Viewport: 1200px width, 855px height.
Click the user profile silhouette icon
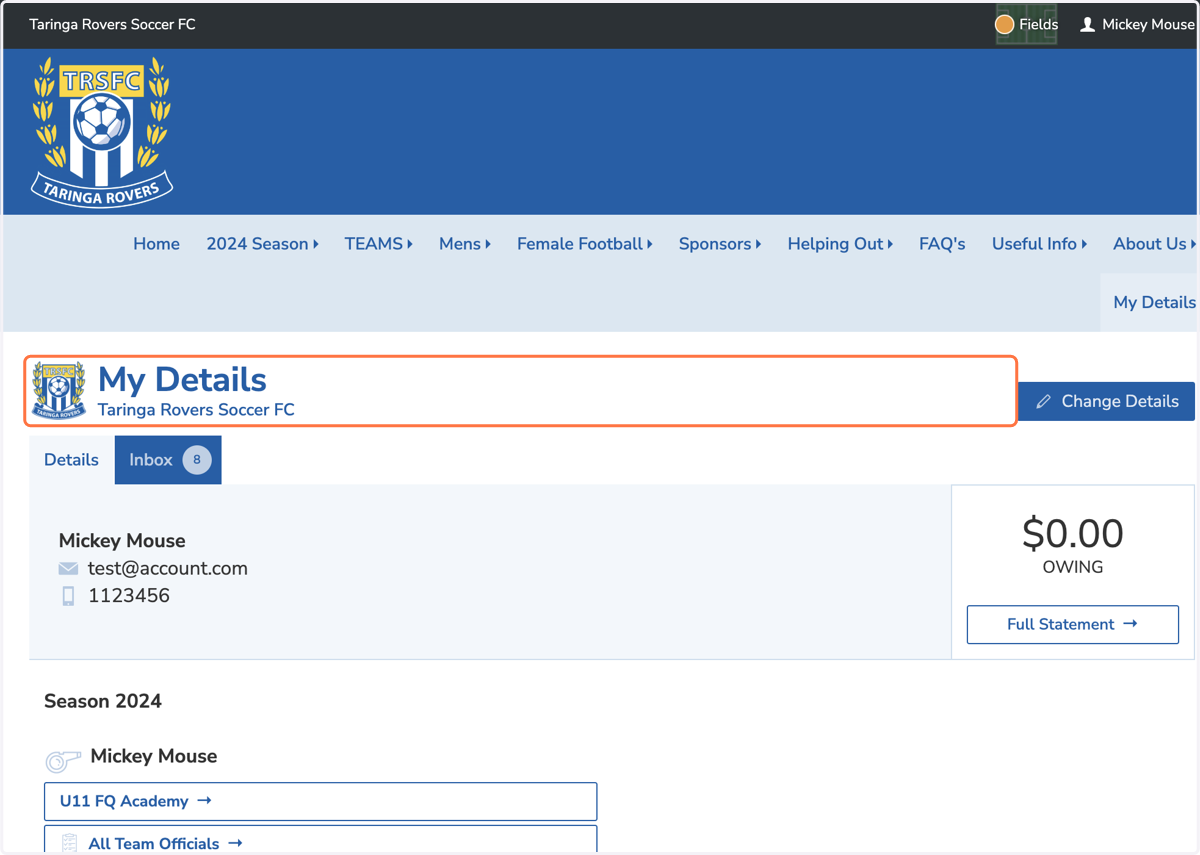click(1087, 24)
